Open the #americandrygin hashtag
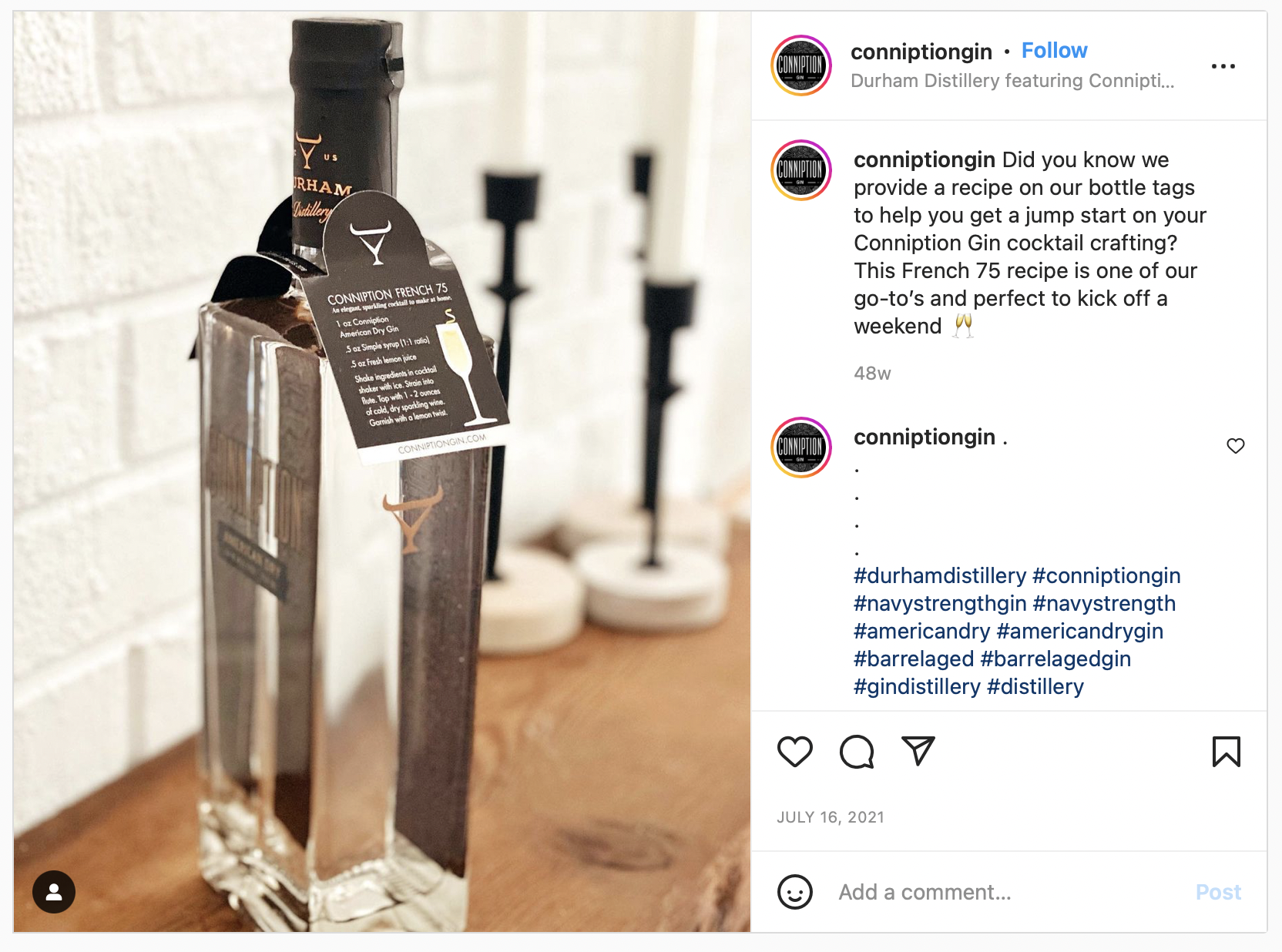Screen dimensions: 1282x952 [x=1079, y=631]
